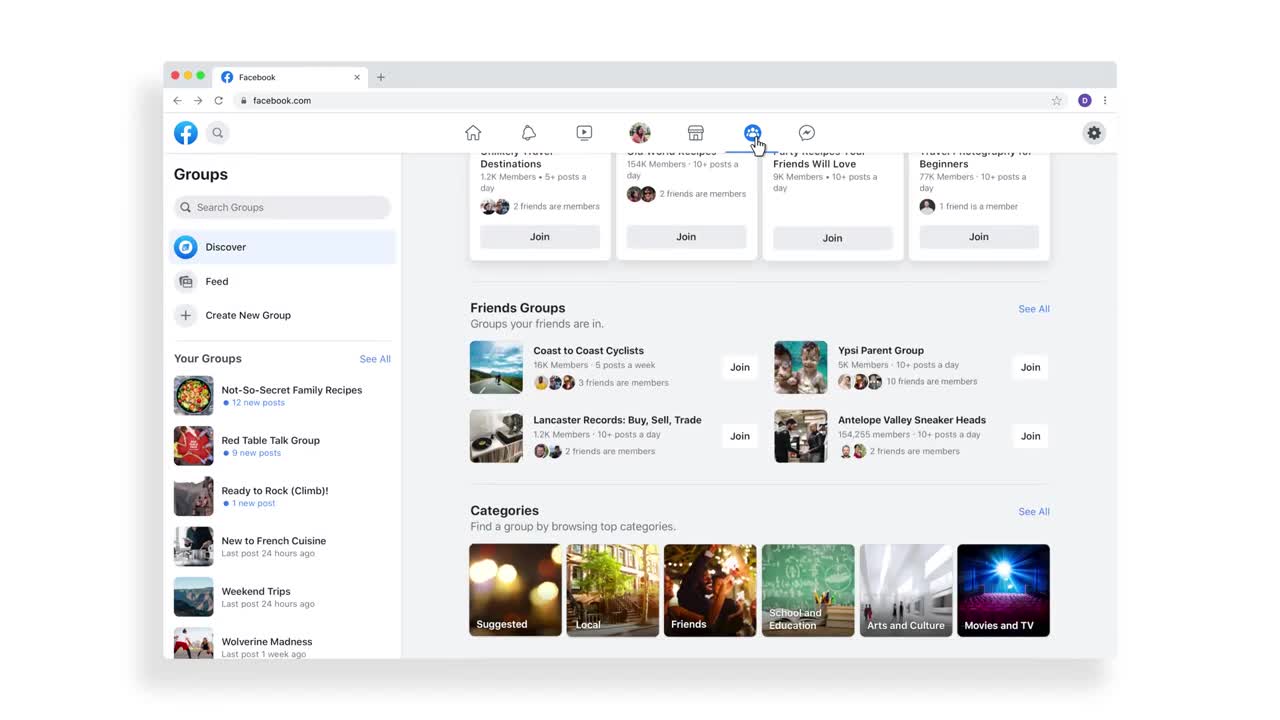1280x720 pixels.
Task: Open Antelope Valley Sneaker Heads thumbnail
Action: (801, 436)
